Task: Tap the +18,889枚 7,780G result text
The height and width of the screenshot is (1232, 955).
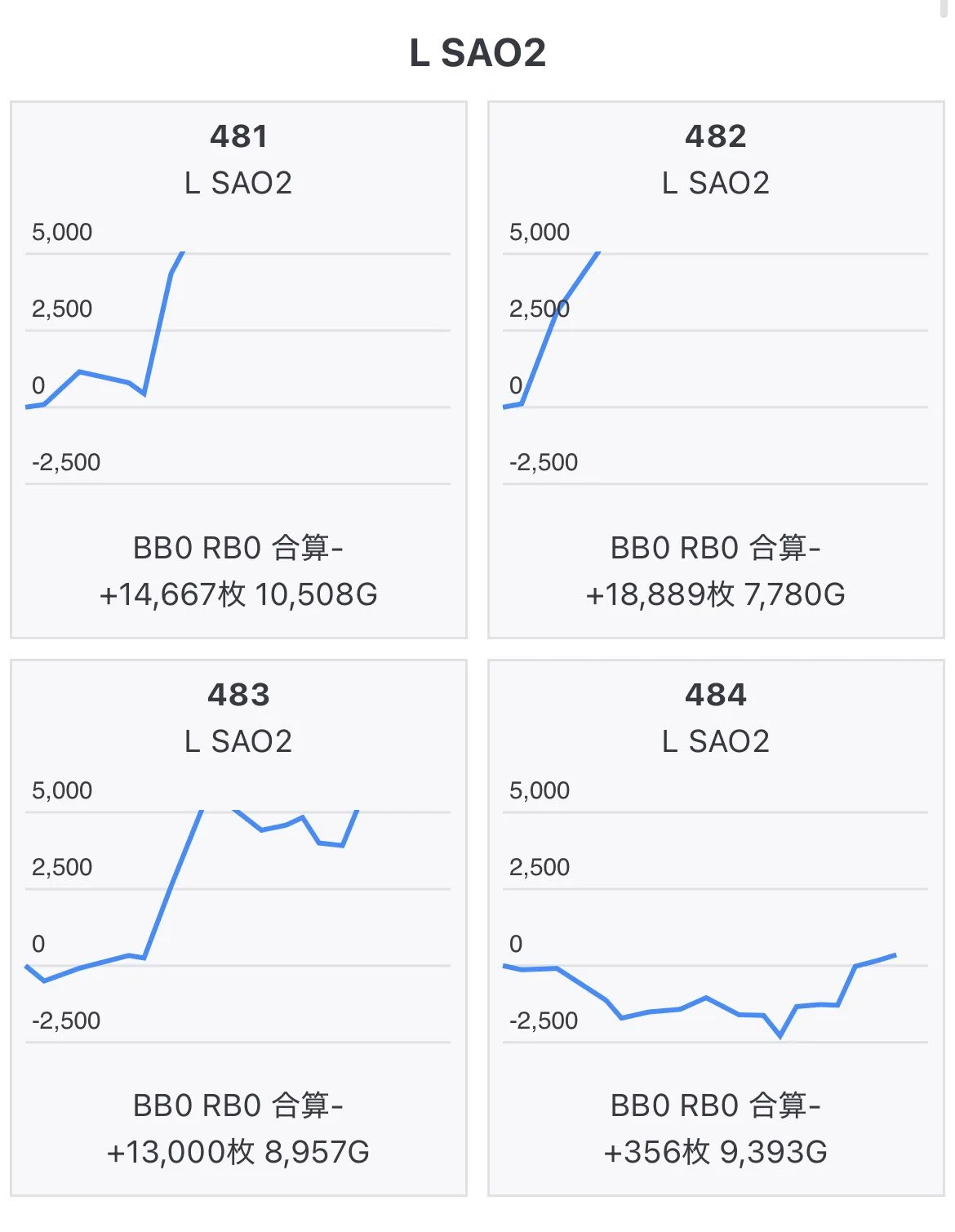Action: [x=716, y=594]
